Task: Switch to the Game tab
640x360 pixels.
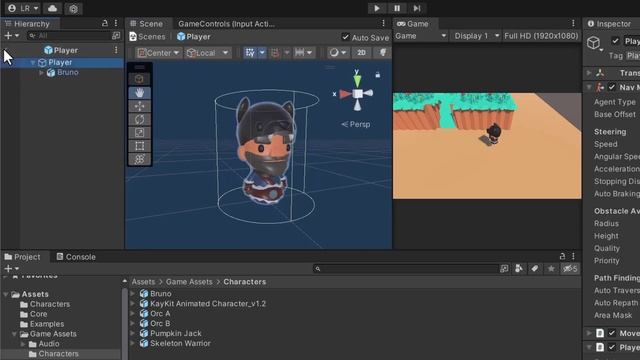Action: pos(413,24)
